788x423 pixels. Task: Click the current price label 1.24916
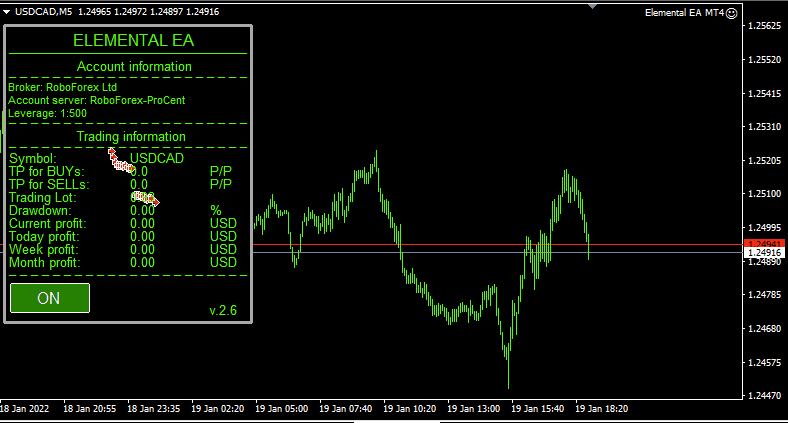pyautogui.click(x=764, y=253)
